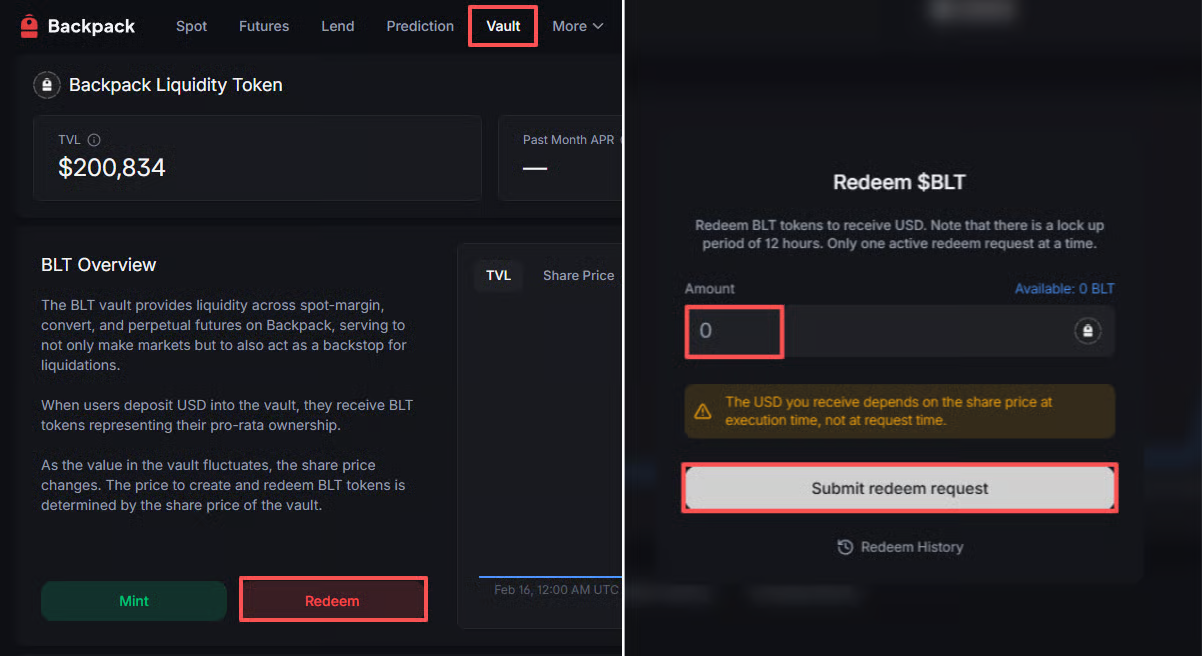The width and height of the screenshot is (1202, 656).
Task: Open the Lend page
Action: 337,26
